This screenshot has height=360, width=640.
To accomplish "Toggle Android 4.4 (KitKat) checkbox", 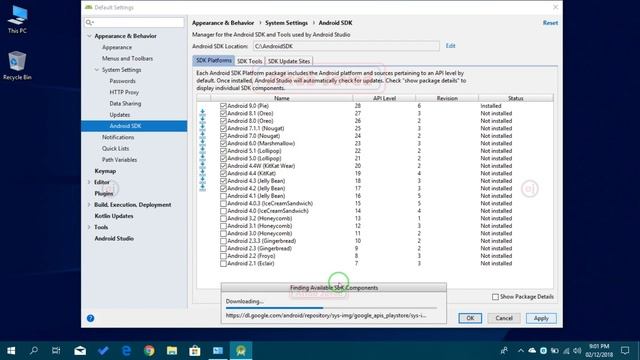I will [x=223, y=173].
